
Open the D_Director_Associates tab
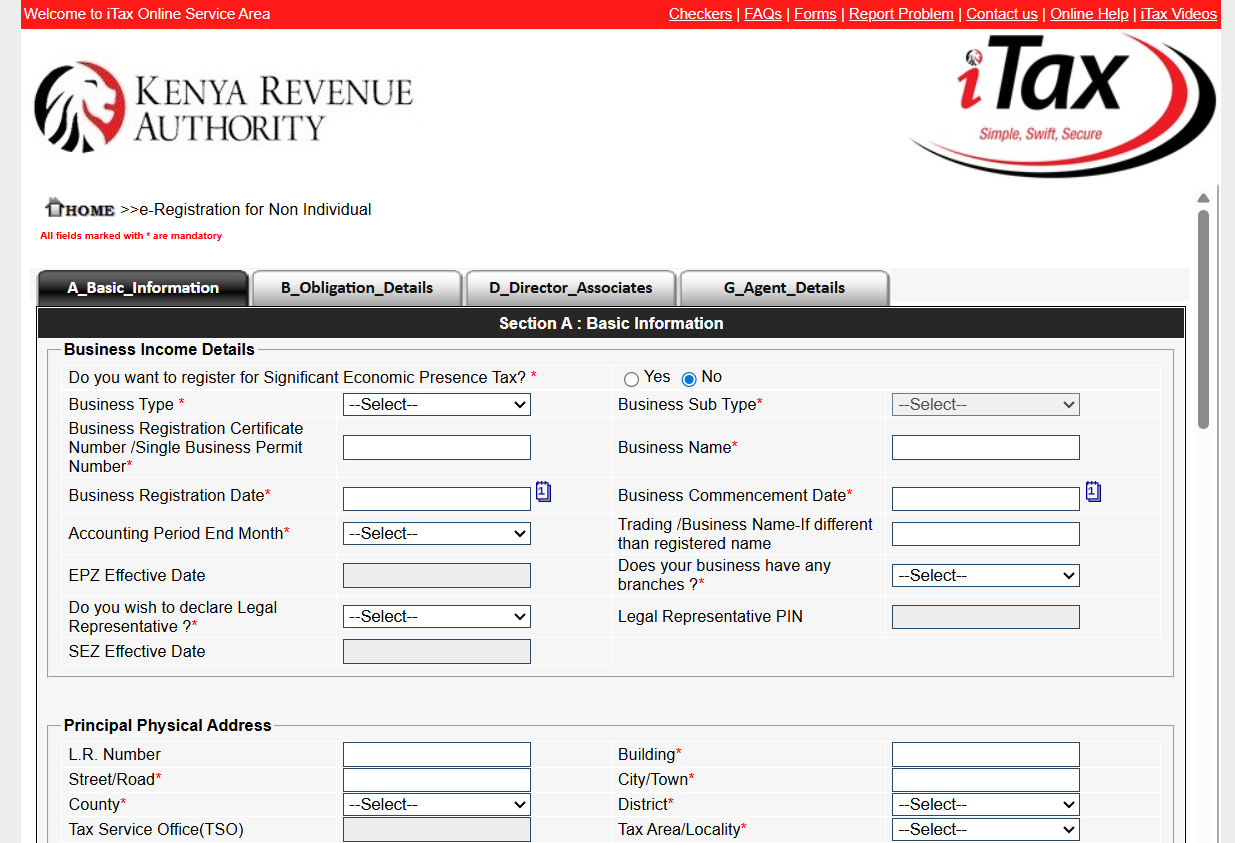point(571,288)
